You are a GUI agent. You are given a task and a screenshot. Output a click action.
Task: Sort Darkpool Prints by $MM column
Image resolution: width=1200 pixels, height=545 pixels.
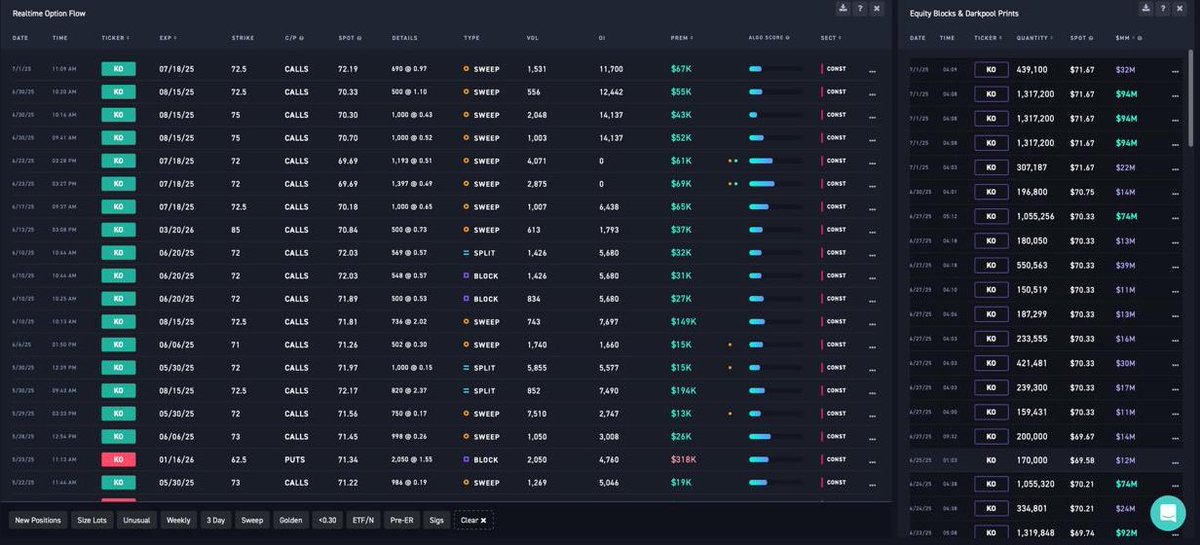[1124, 38]
